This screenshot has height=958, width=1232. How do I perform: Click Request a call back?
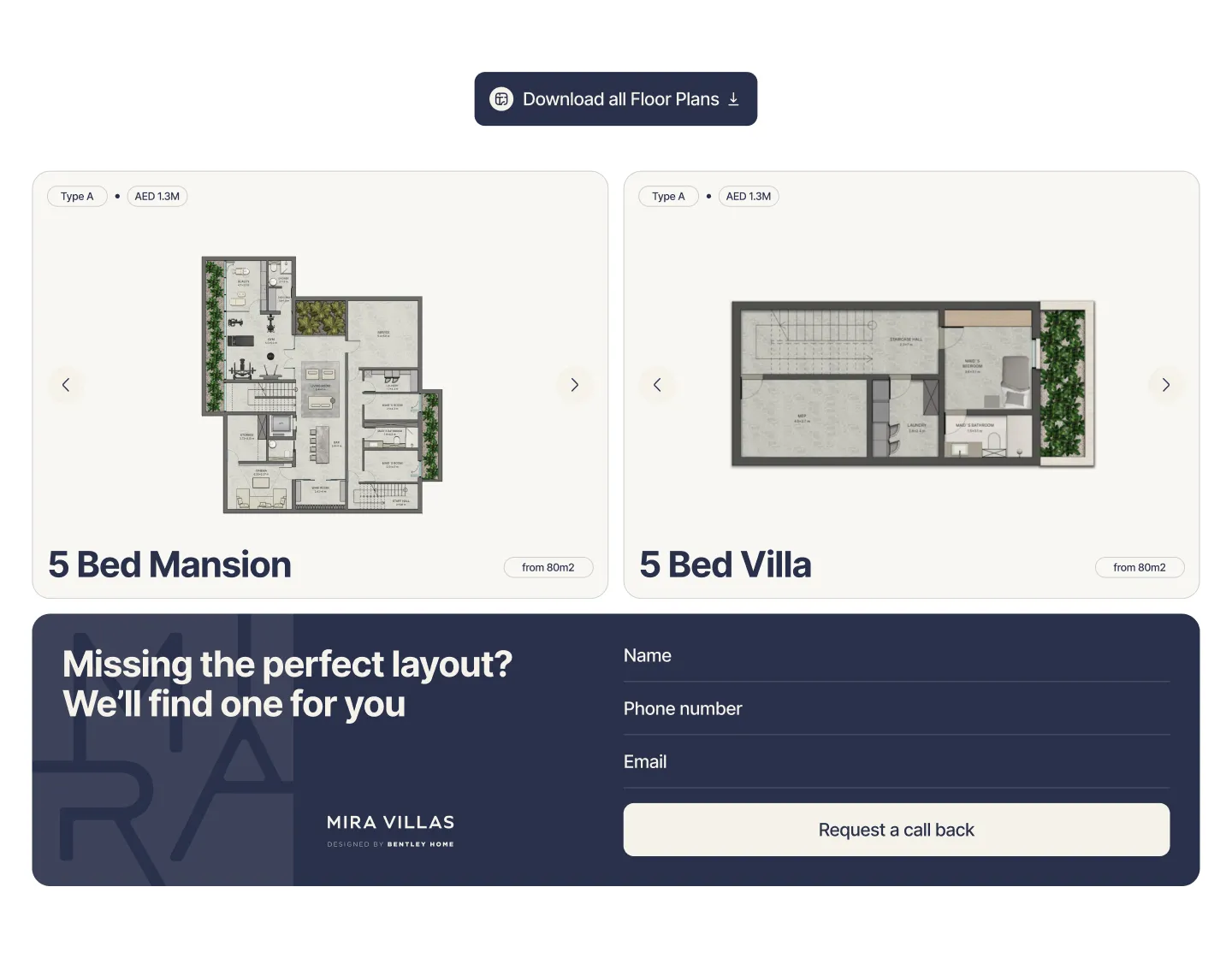[x=896, y=830]
